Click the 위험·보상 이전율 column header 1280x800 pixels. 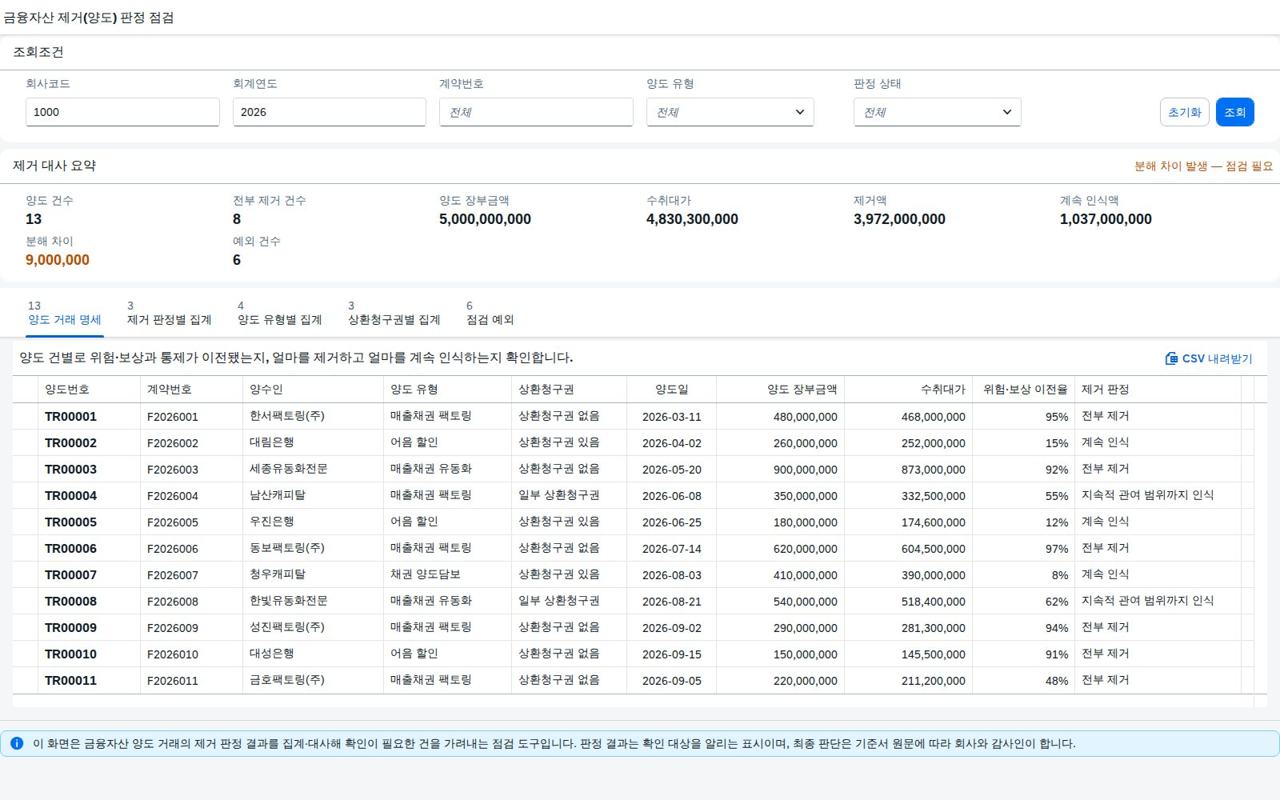point(1023,390)
